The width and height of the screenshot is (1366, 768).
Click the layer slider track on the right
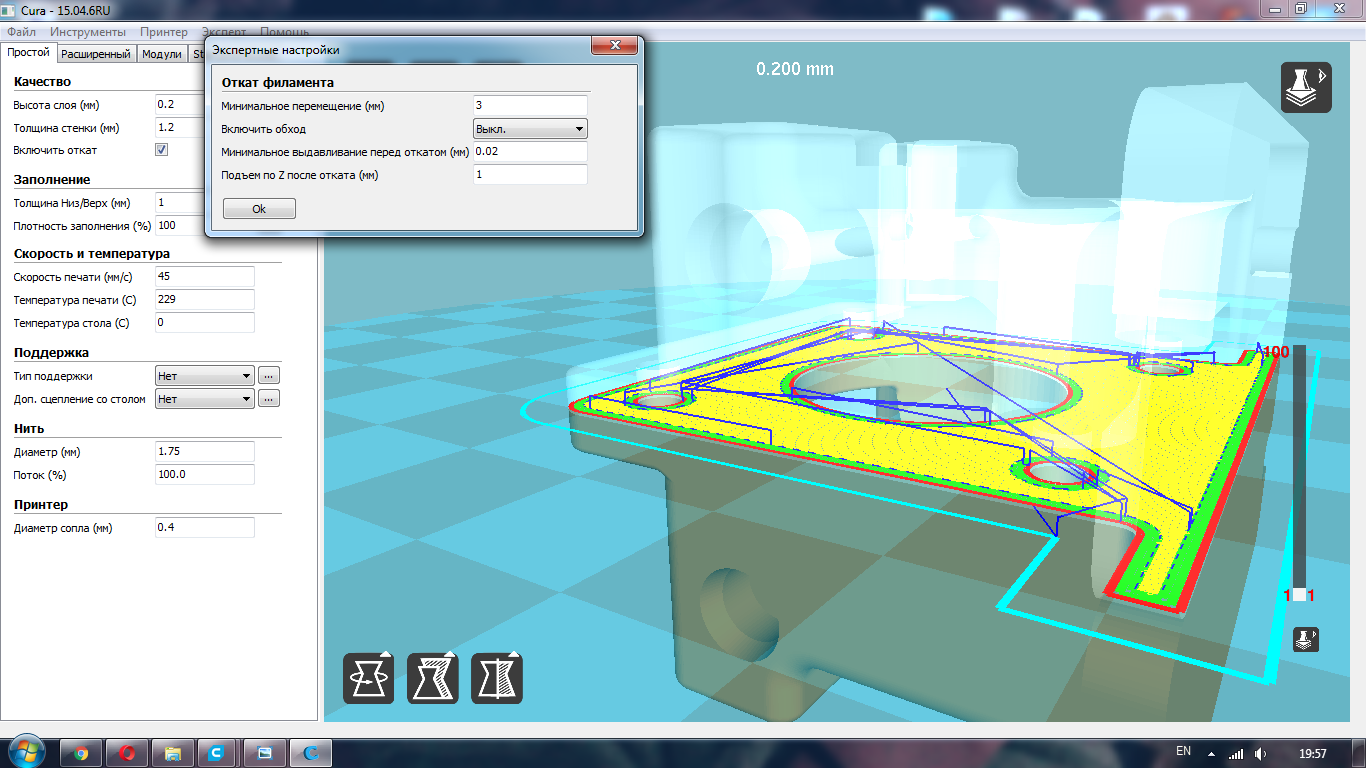tap(1299, 470)
